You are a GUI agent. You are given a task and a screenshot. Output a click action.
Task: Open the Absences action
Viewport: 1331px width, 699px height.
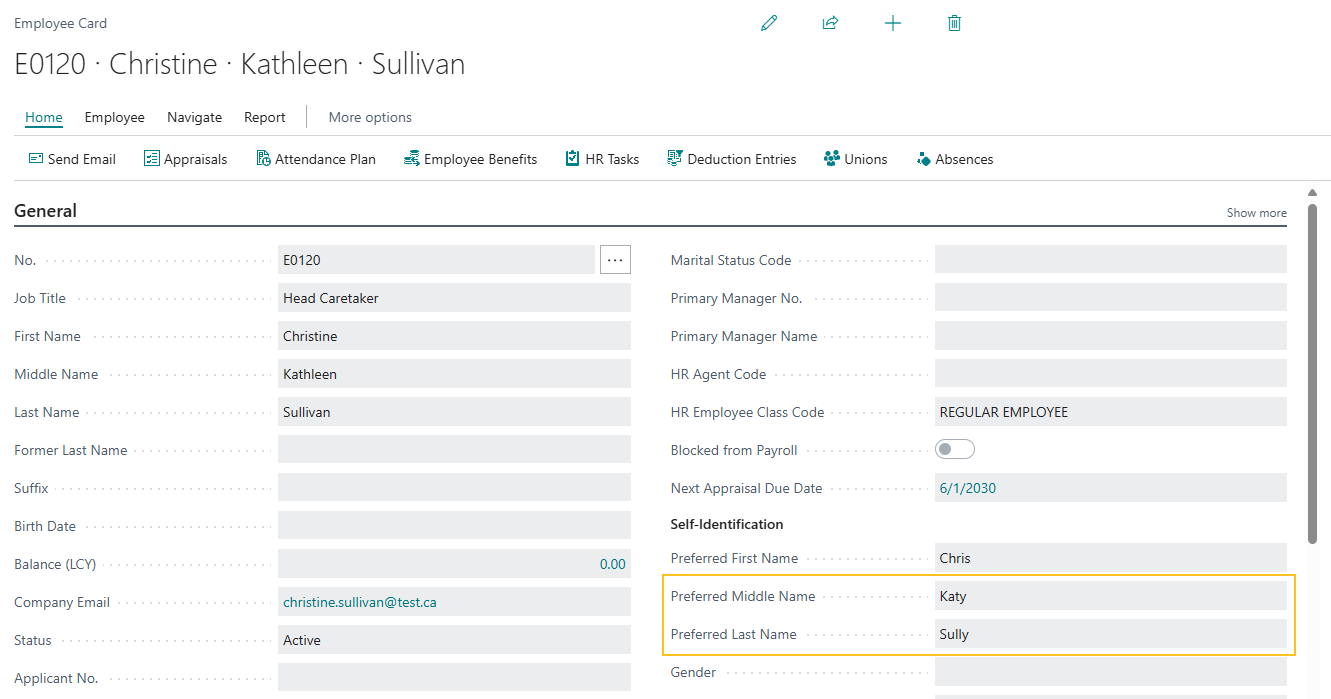coord(922,158)
